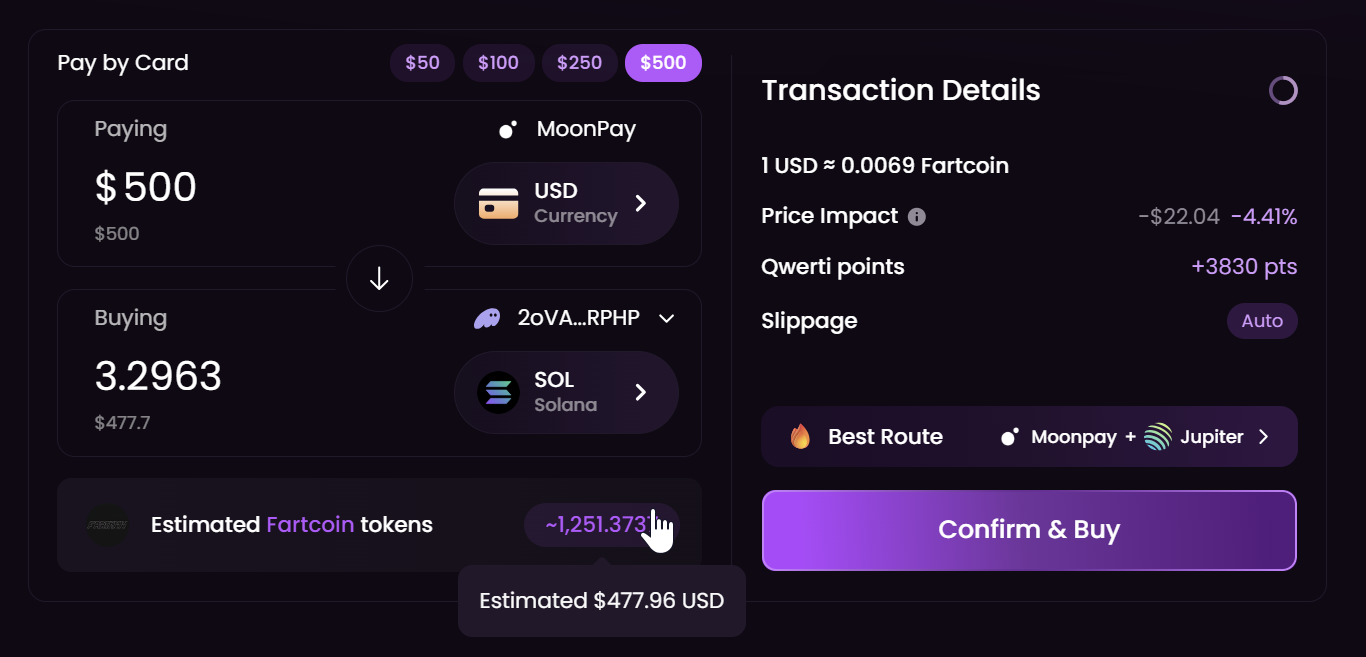Select the $100 preset amount
Screen dimensions: 1366x657
(x=498, y=63)
